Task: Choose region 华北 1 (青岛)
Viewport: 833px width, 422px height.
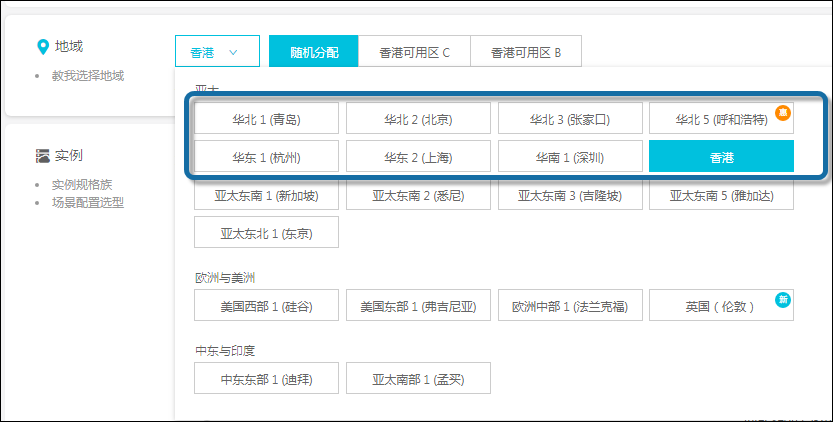Action: coord(267,119)
